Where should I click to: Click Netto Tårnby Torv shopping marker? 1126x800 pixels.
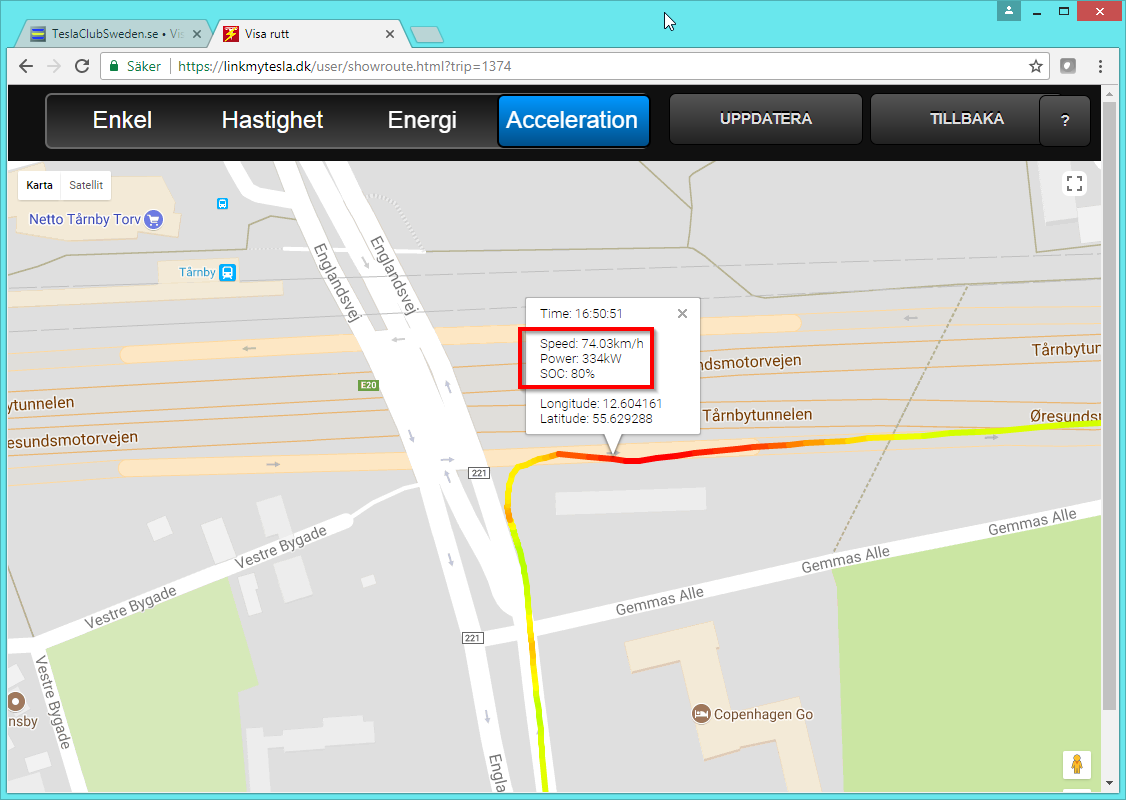point(153,219)
